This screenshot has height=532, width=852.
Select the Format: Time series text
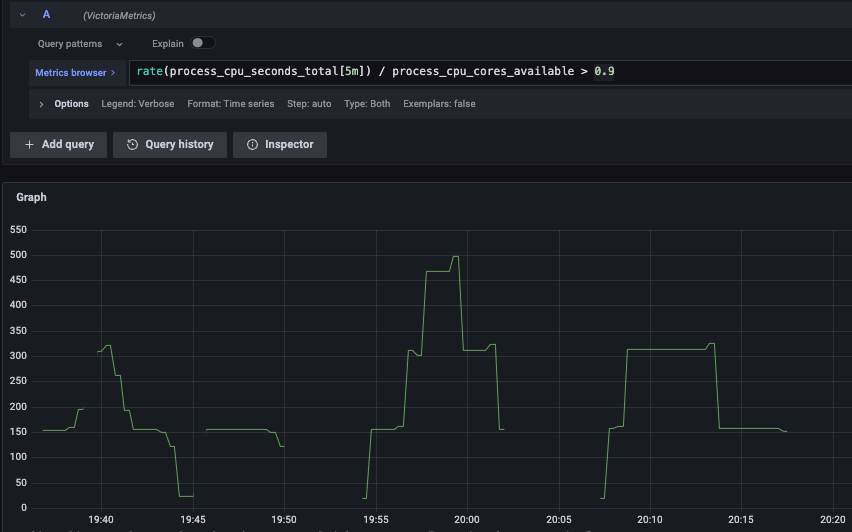(x=230, y=104)
